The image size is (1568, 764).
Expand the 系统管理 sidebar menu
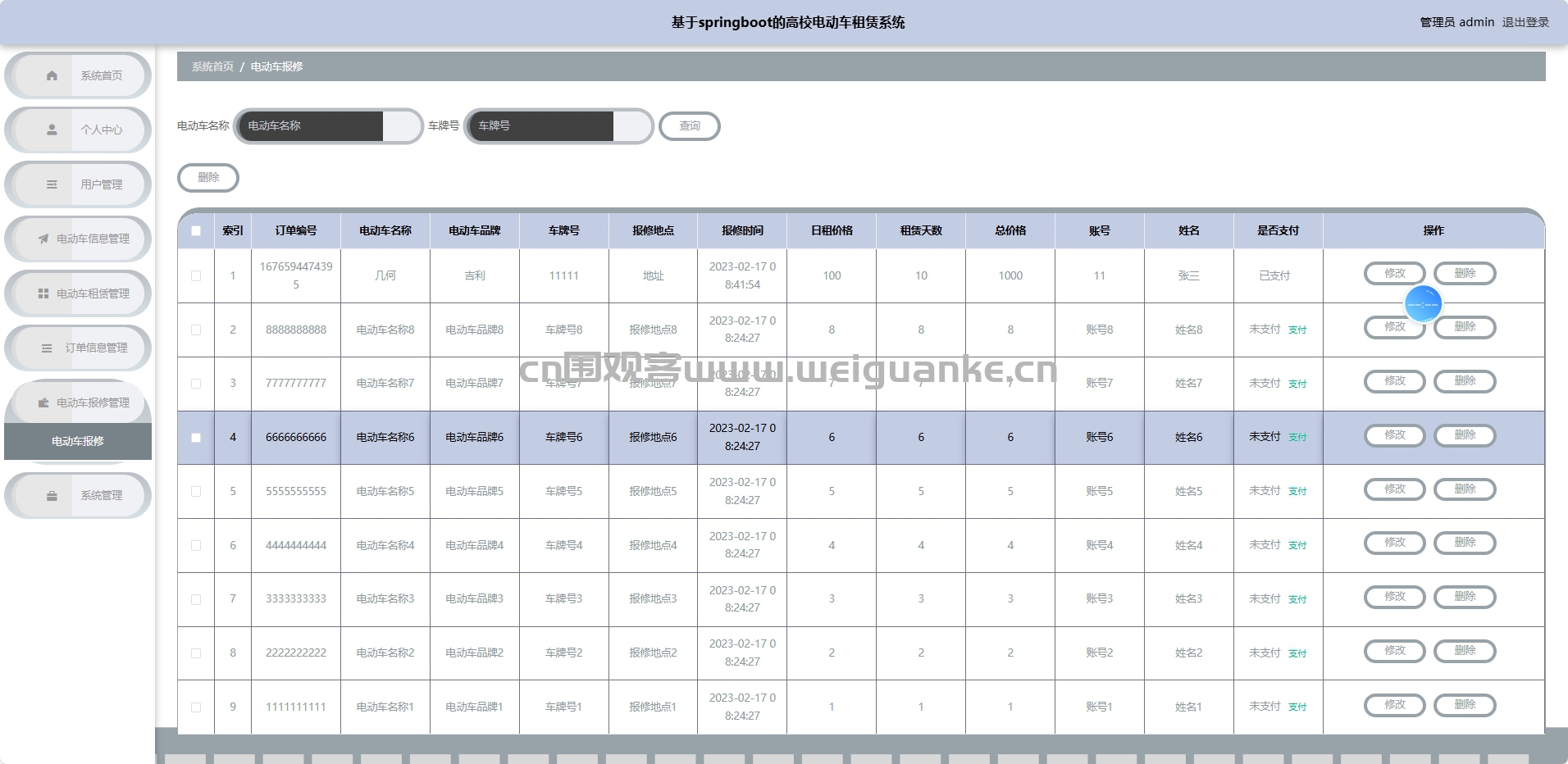coord(78,495)
